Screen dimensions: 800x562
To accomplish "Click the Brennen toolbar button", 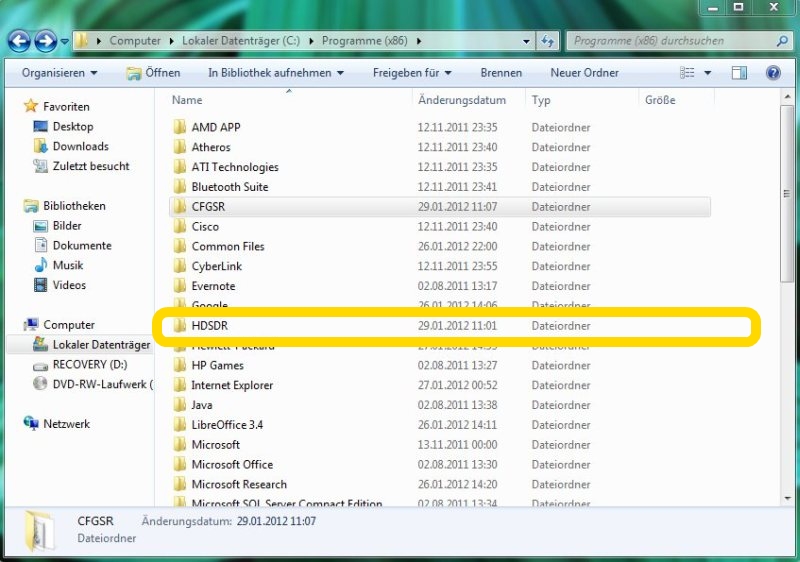I will [501, 73].
